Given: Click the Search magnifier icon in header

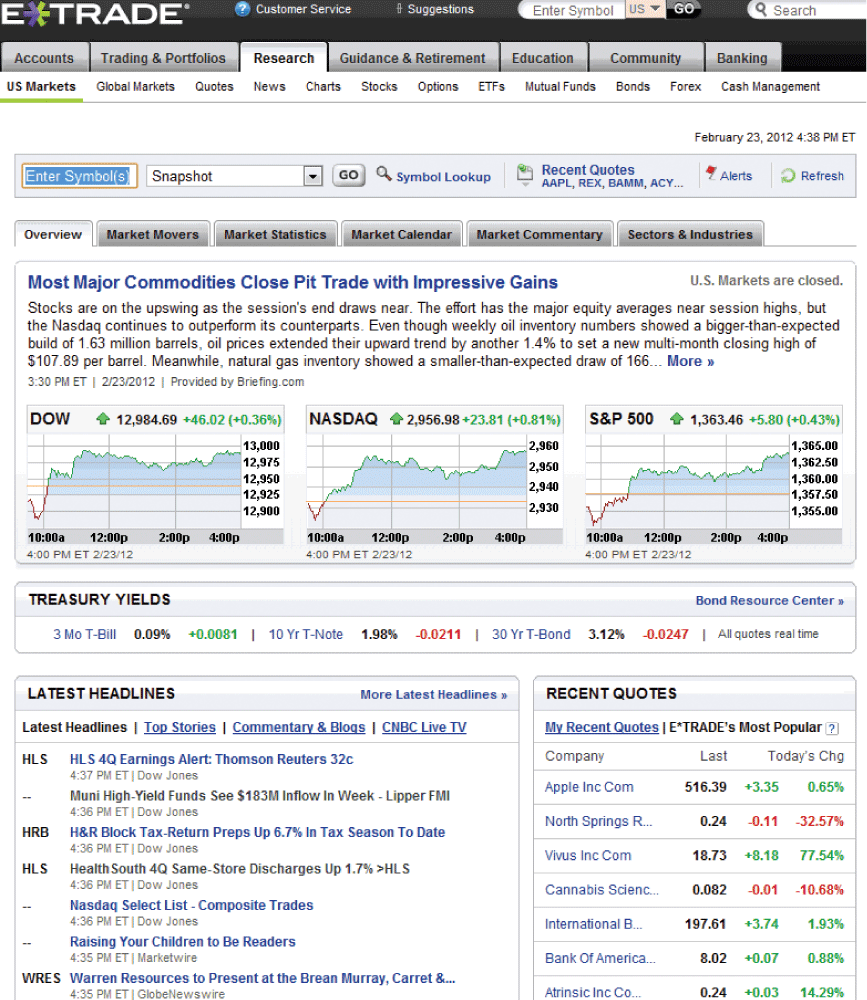Looking at the screenshot, I should [760, 10].
